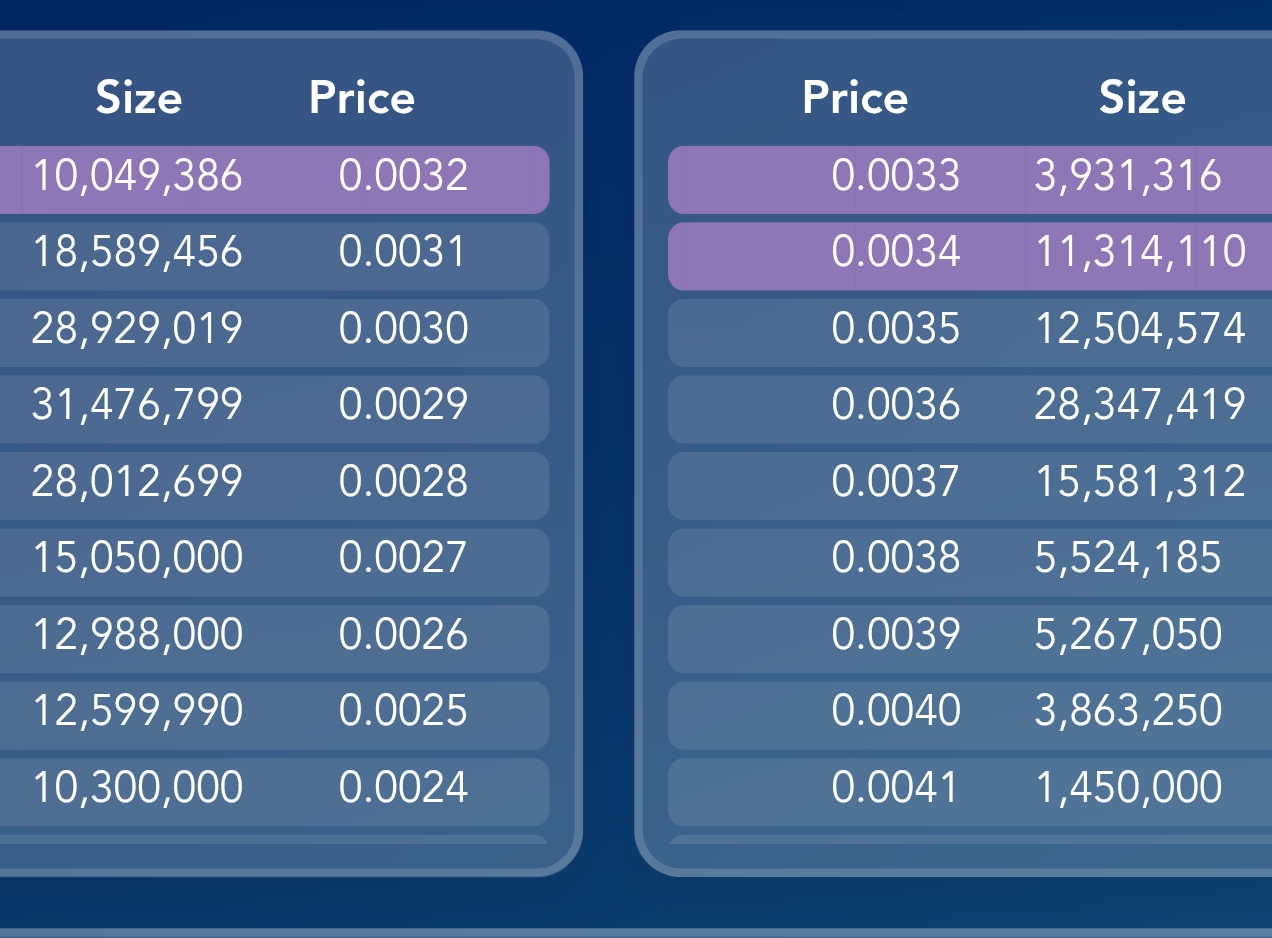Image resolution: width=1272 pixels, height=938 pixels.
Task: Select the ask size 3,863,250
Action: [x=1128, y=711]
